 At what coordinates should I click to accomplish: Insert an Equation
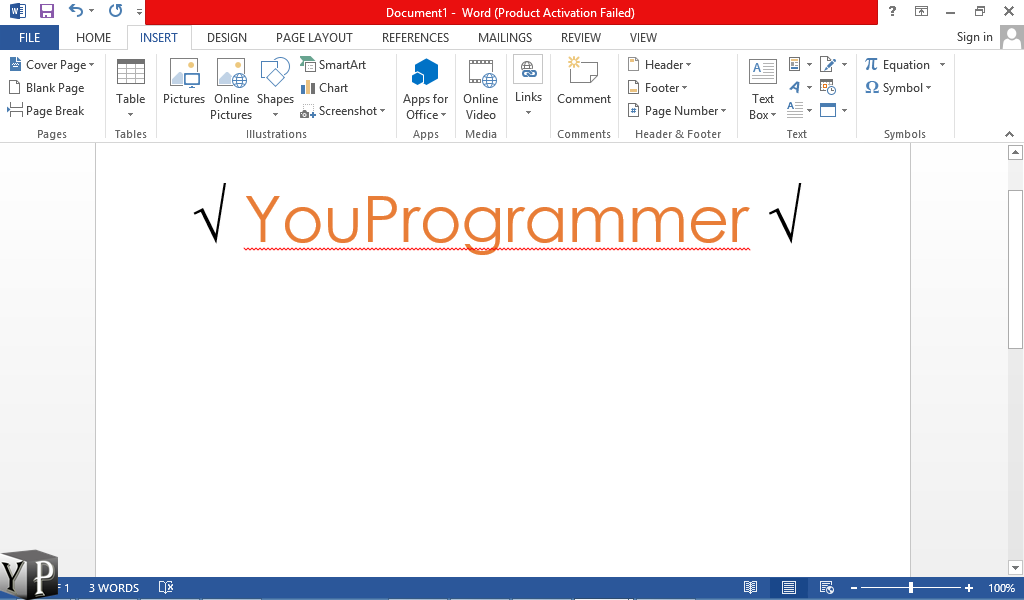pyautogui.click(x=897, y=65)
